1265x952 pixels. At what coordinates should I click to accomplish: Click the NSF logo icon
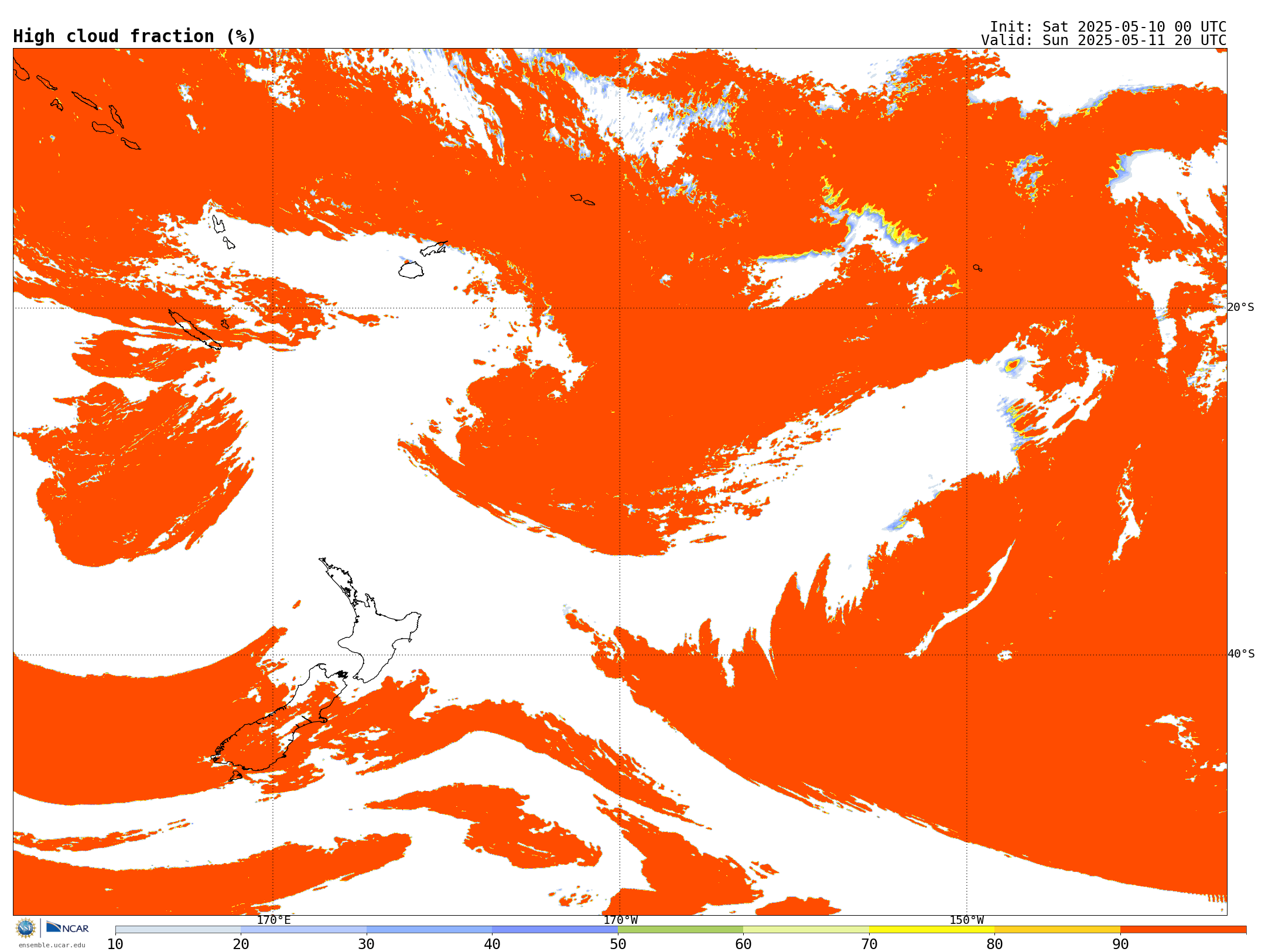pyautogui.click(x=26, y=928)
